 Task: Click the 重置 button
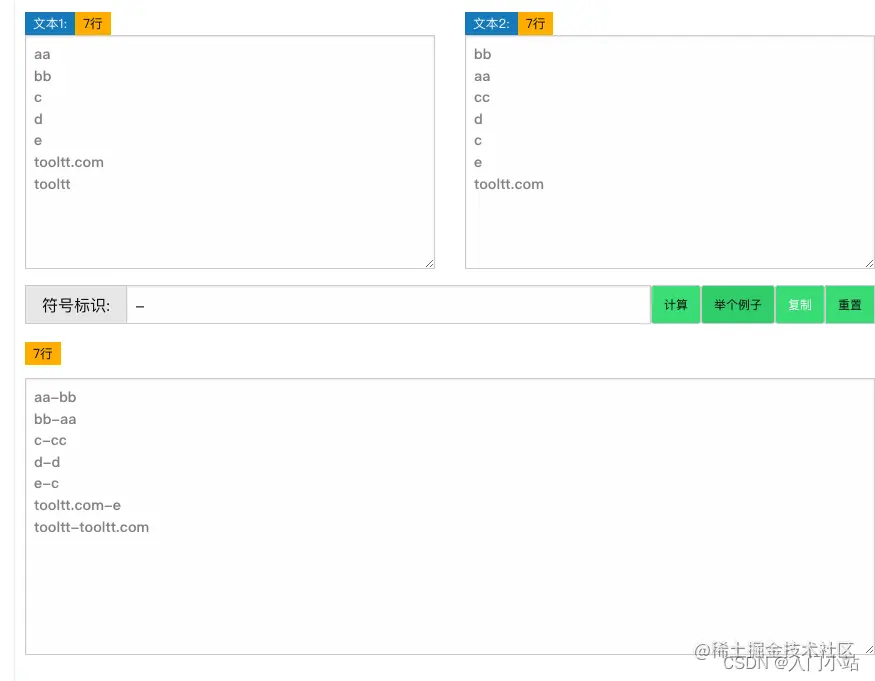(849, 305)
